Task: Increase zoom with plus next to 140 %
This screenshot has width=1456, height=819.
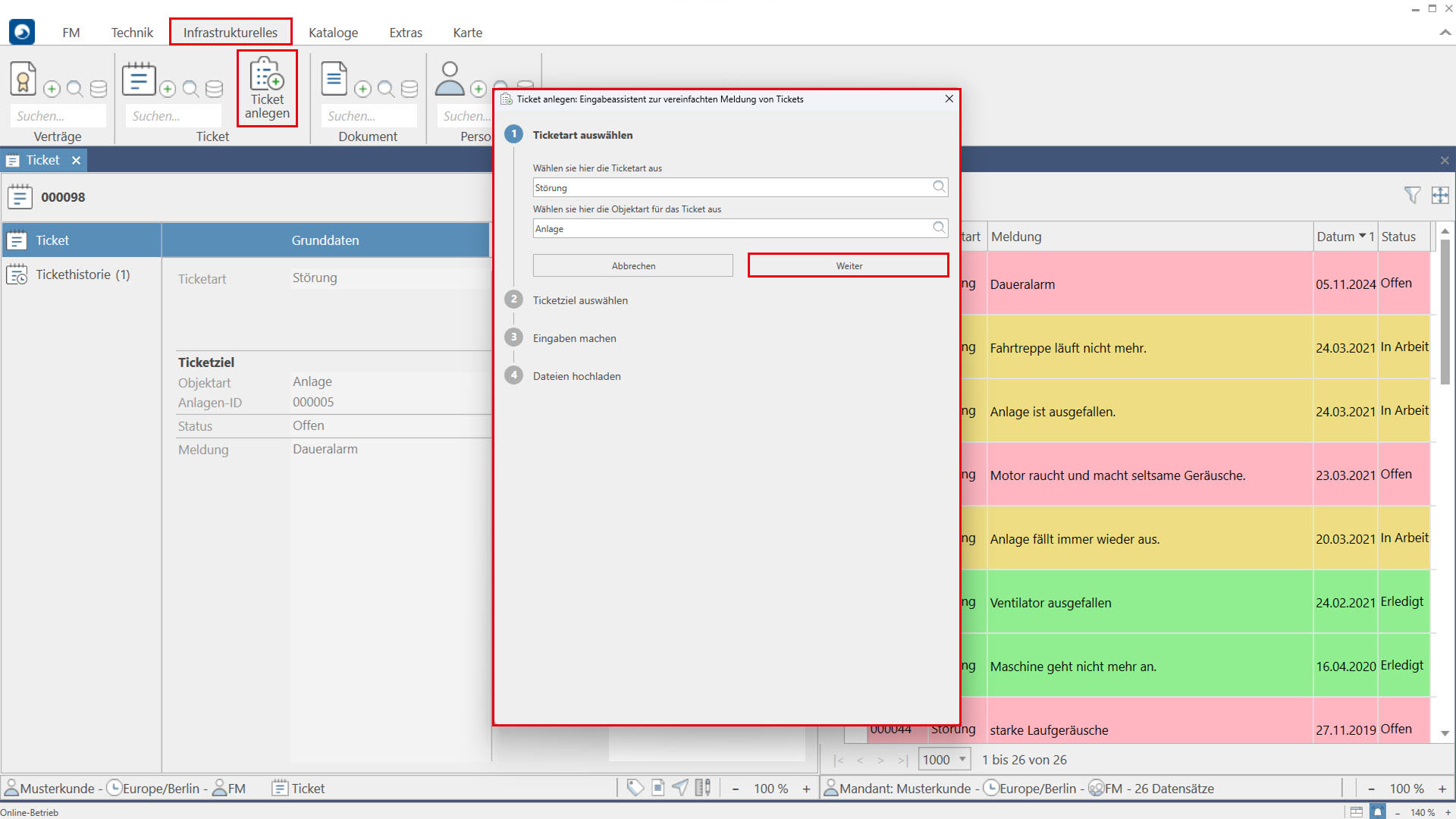Action: tap(1448, 812)
